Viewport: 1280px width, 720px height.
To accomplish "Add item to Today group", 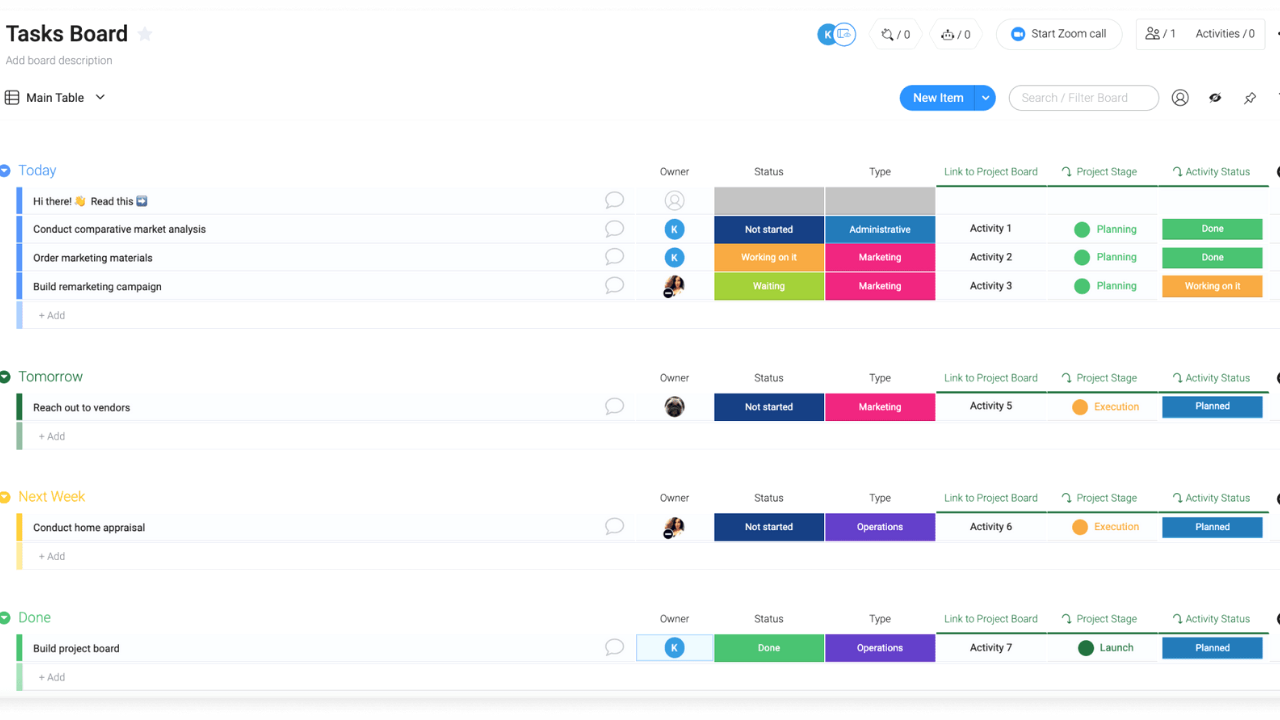I will [52, 315].
